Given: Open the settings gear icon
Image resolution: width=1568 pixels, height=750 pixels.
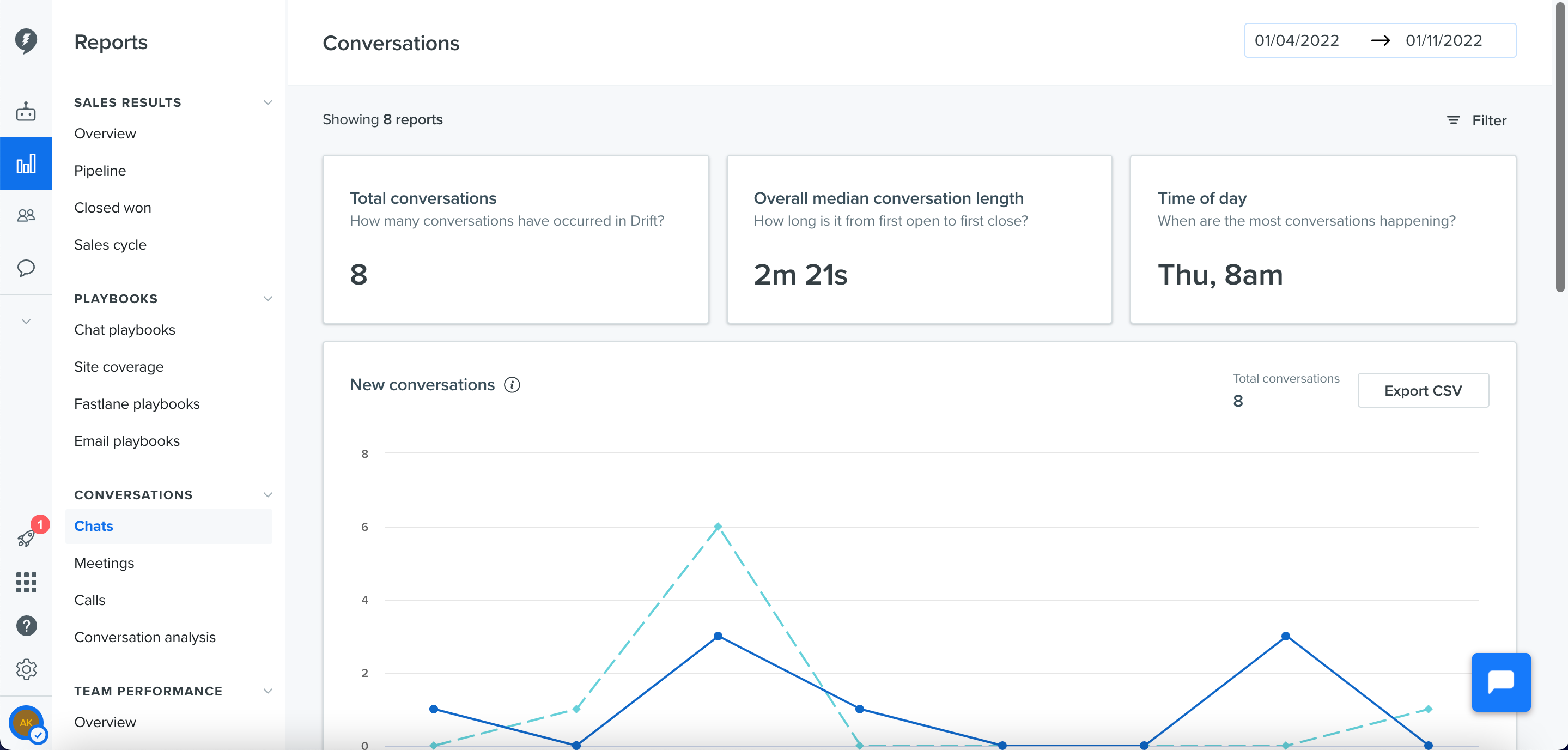Looking at the screenshot, I should [x=26, y=670].
